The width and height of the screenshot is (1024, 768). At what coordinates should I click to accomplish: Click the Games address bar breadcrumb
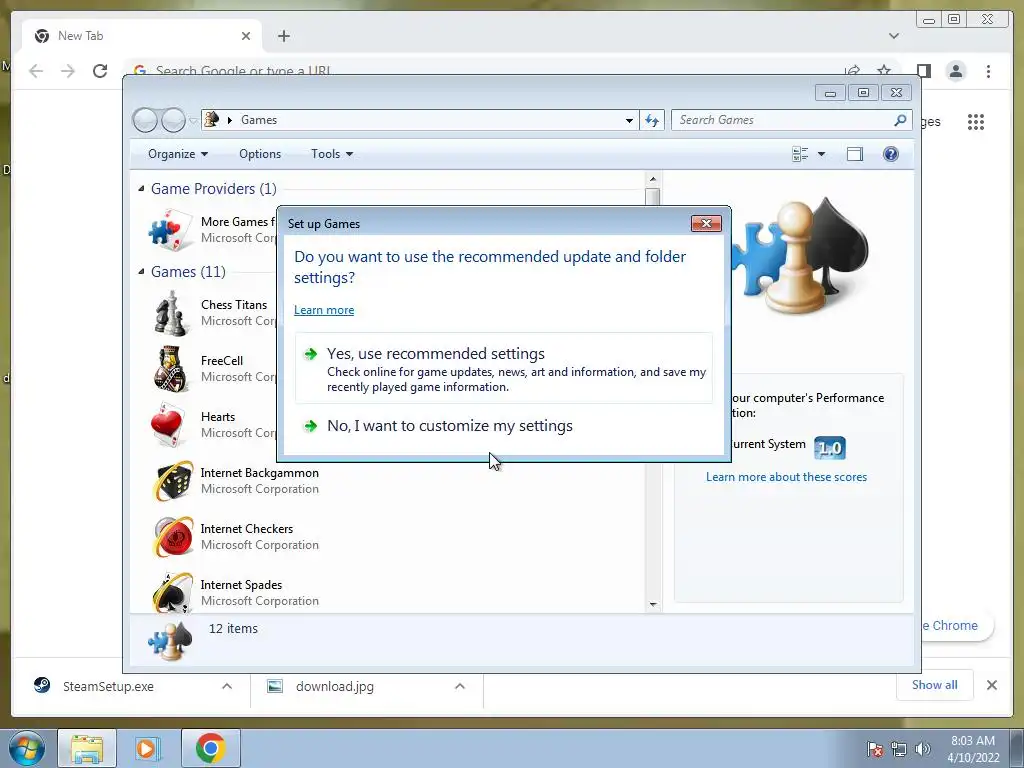coord(259,120)
